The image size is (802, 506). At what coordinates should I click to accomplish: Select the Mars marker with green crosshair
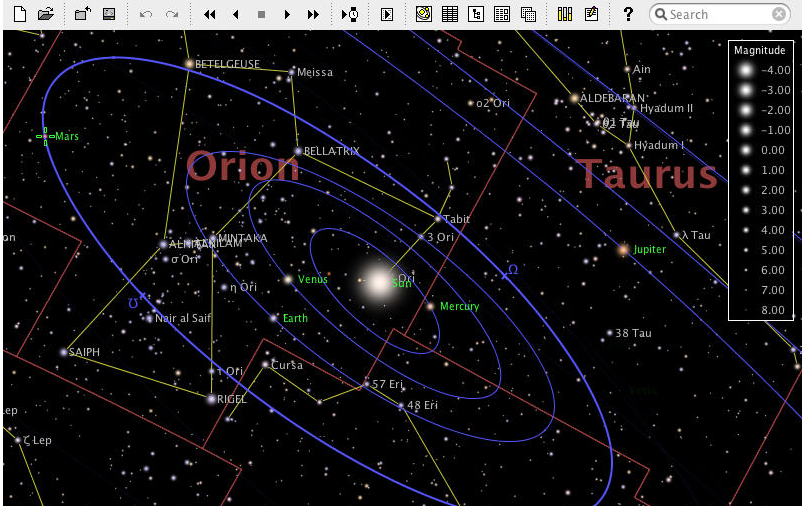coord(45,137)
